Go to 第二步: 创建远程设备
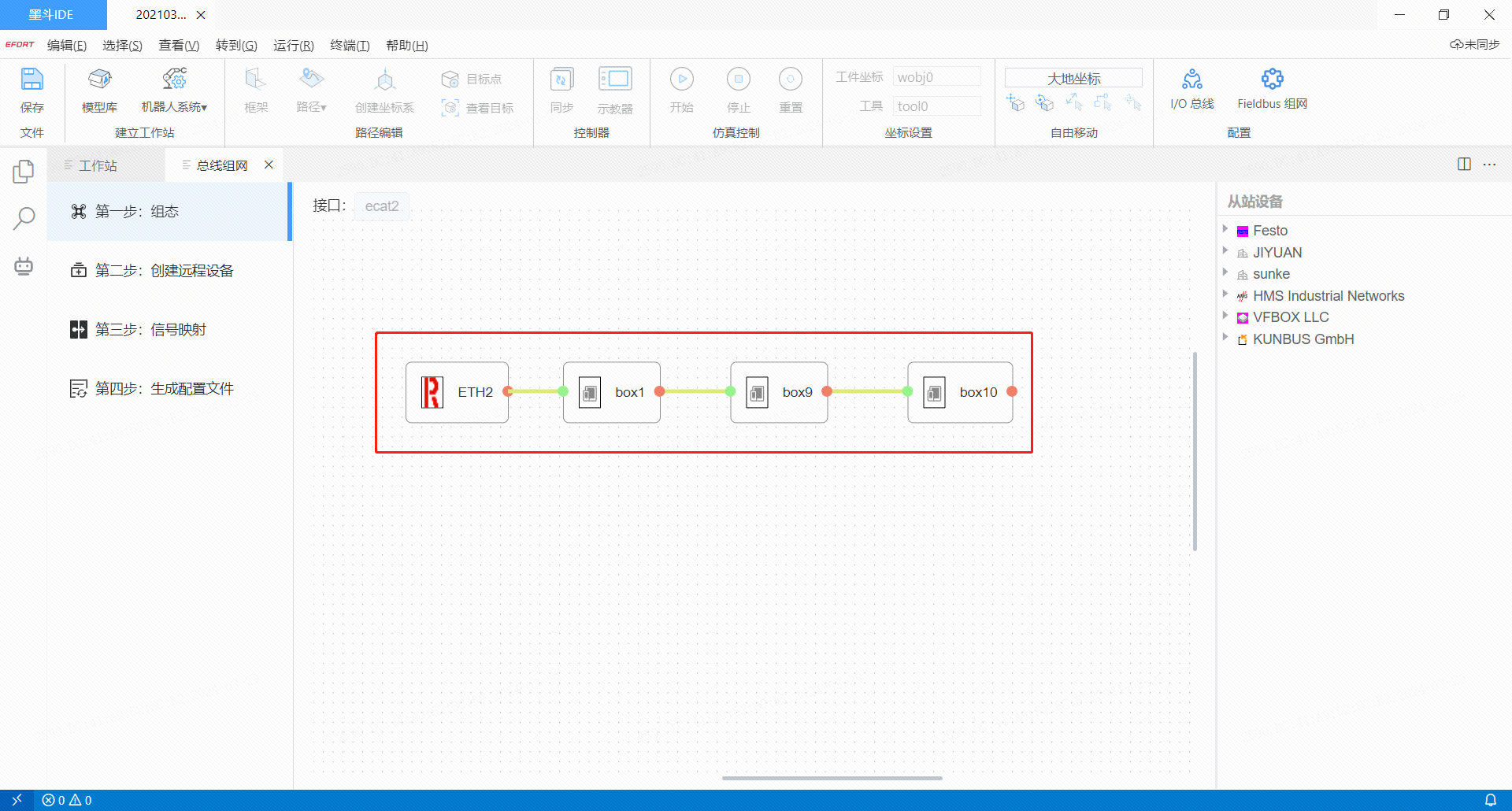 tap(164, 271)
